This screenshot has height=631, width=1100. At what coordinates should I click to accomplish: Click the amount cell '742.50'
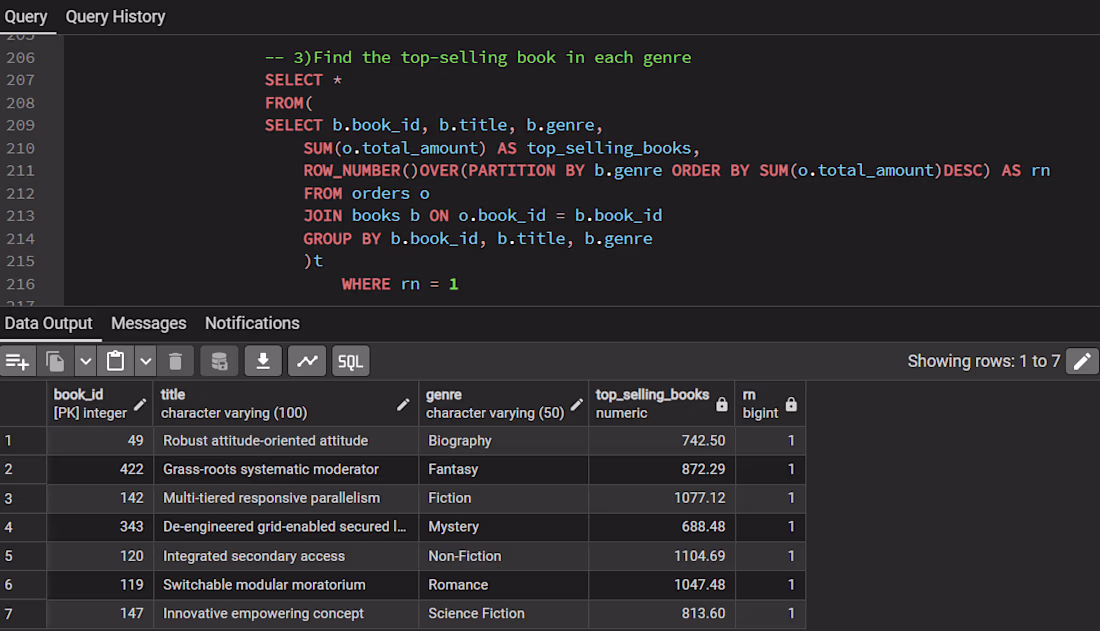(662, 441)
